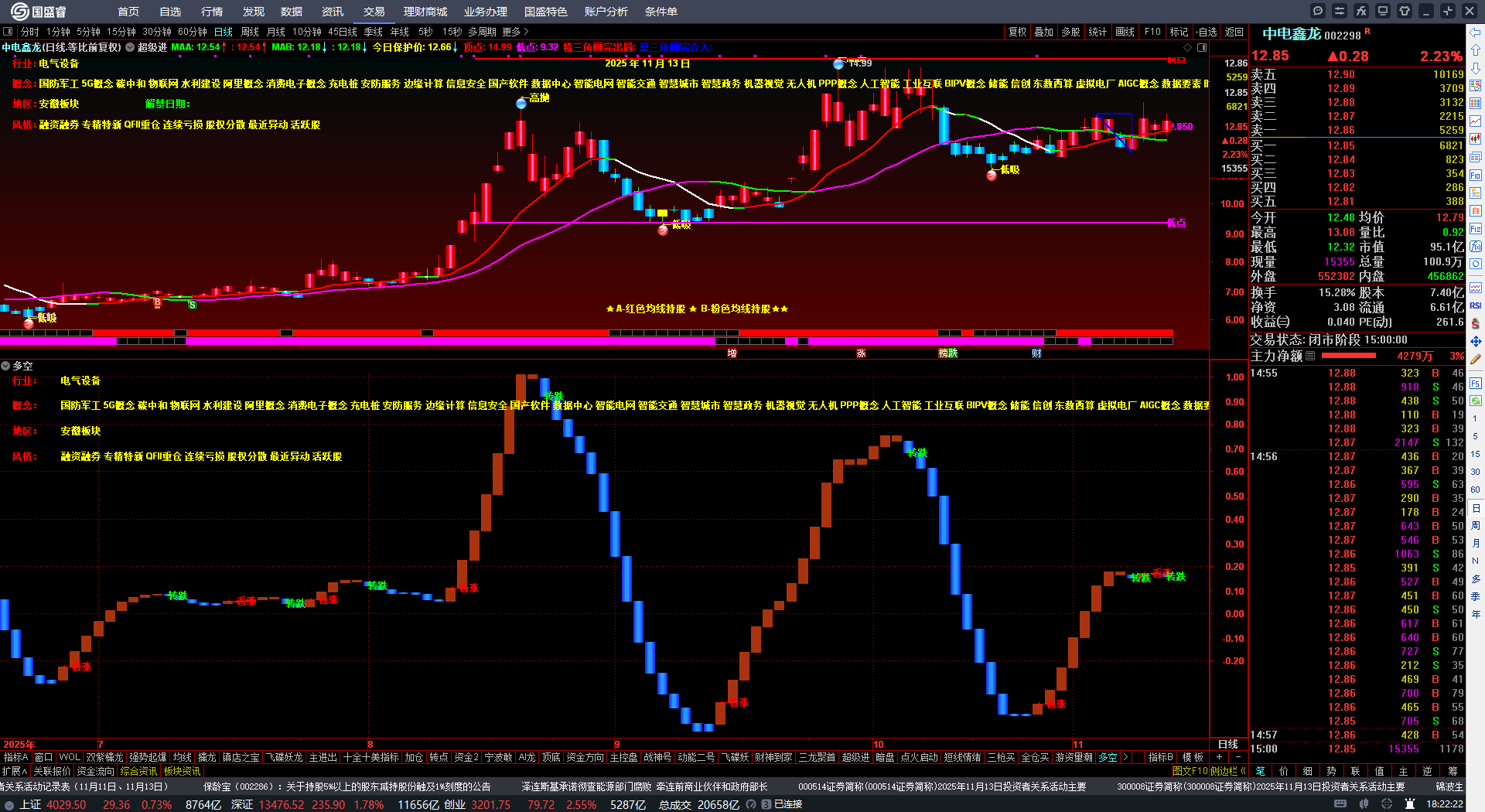Click the up arrow icon in right sidebar
The width and height of the screenshot is (1485, 812).
(1476, 50)
